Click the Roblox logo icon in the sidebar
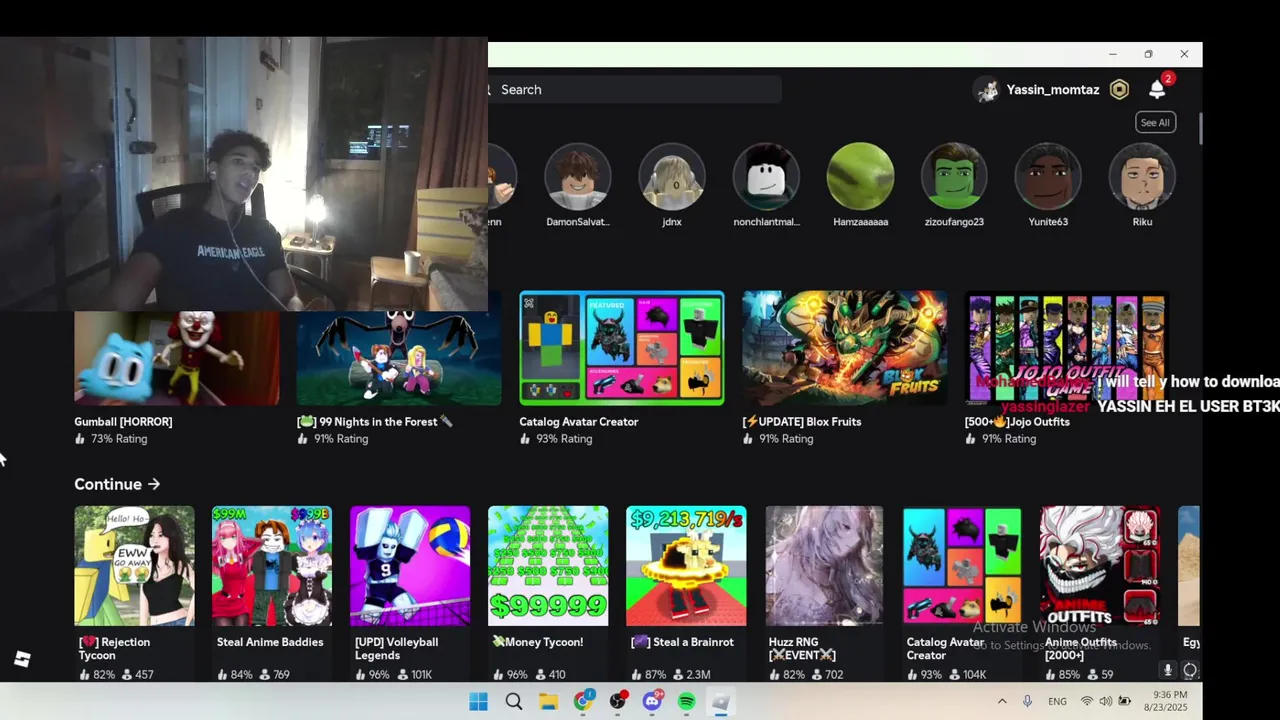This screenshot has width=1280, height=720. [22, 659]
